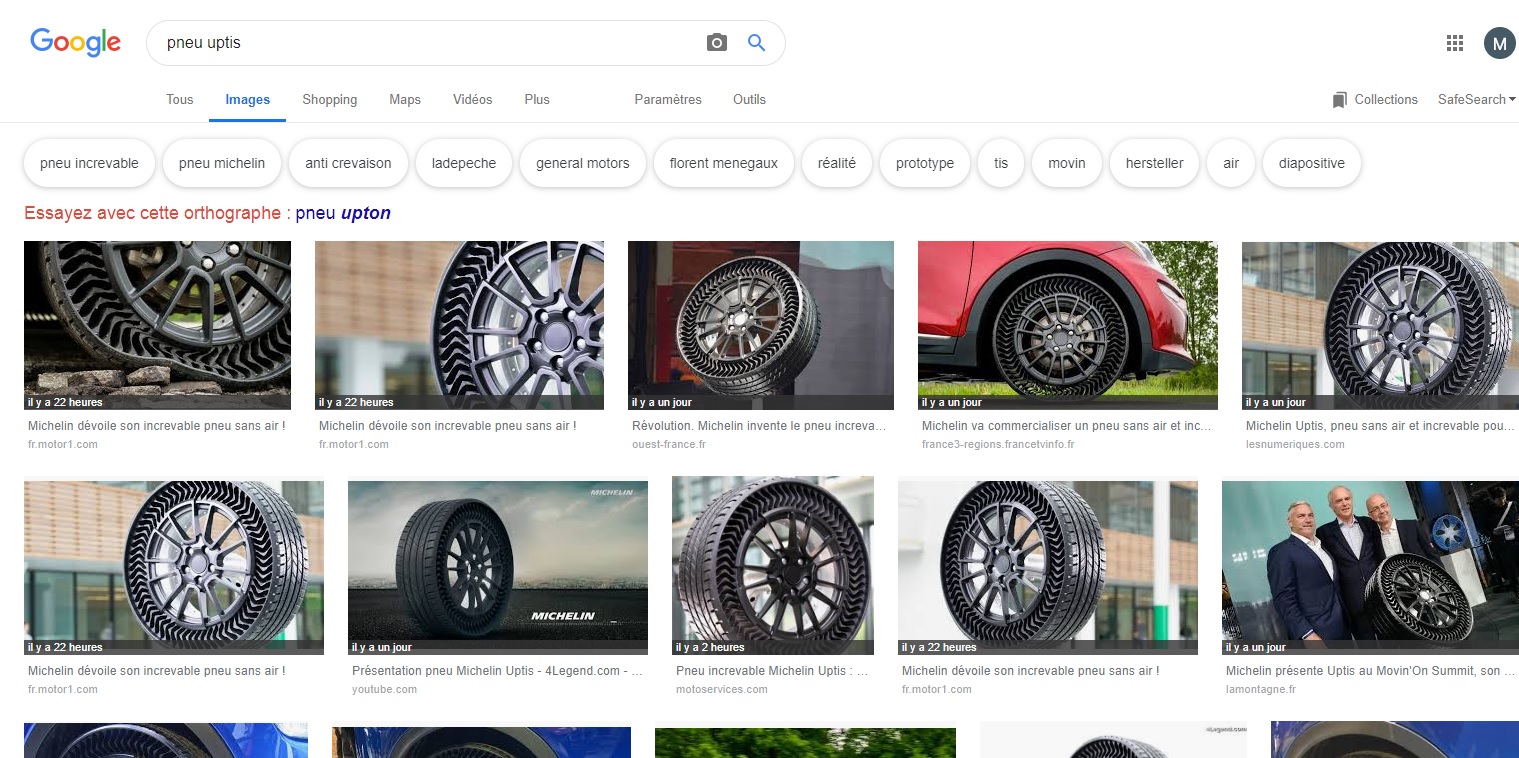Click Michelin présente Uptis au Movin'On caption
The width and height of the screenshot is (1519, 758).
(1370, 671)
